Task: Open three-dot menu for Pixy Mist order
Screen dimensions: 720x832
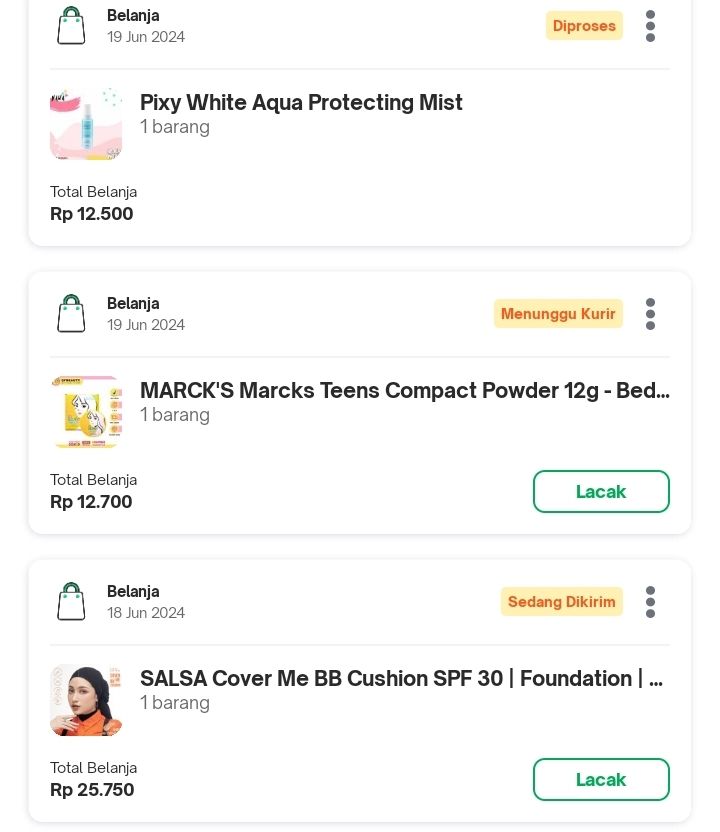Action: [650, 26]
